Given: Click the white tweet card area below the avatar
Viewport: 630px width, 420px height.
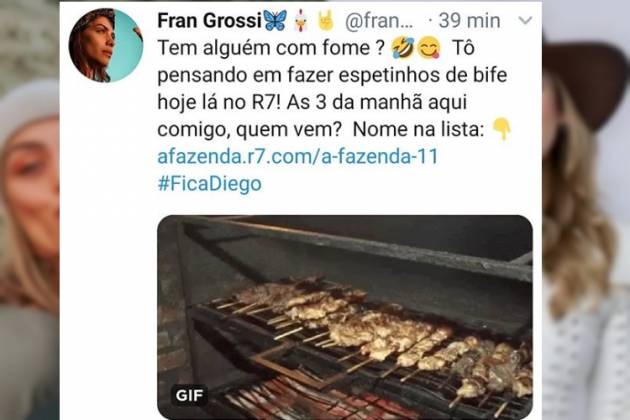Looking at the screenshot, I should coord(108,249).
